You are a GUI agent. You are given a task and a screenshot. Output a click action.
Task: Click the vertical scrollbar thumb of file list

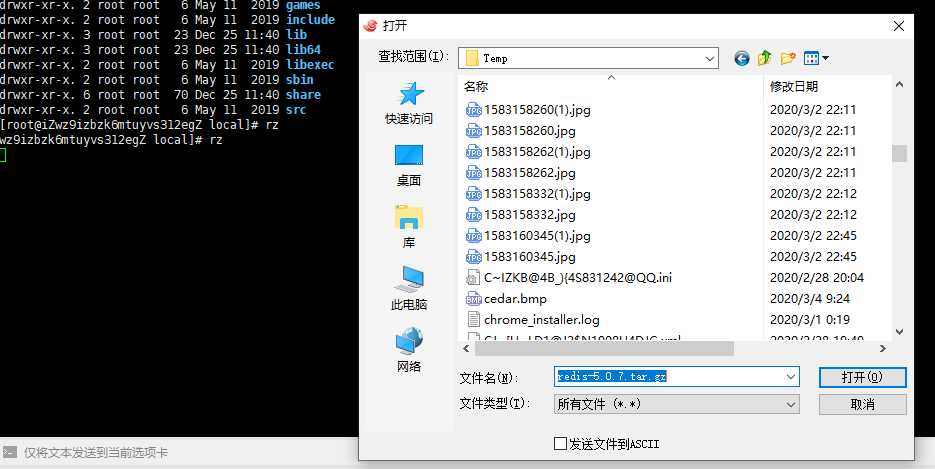pos(899,154)
